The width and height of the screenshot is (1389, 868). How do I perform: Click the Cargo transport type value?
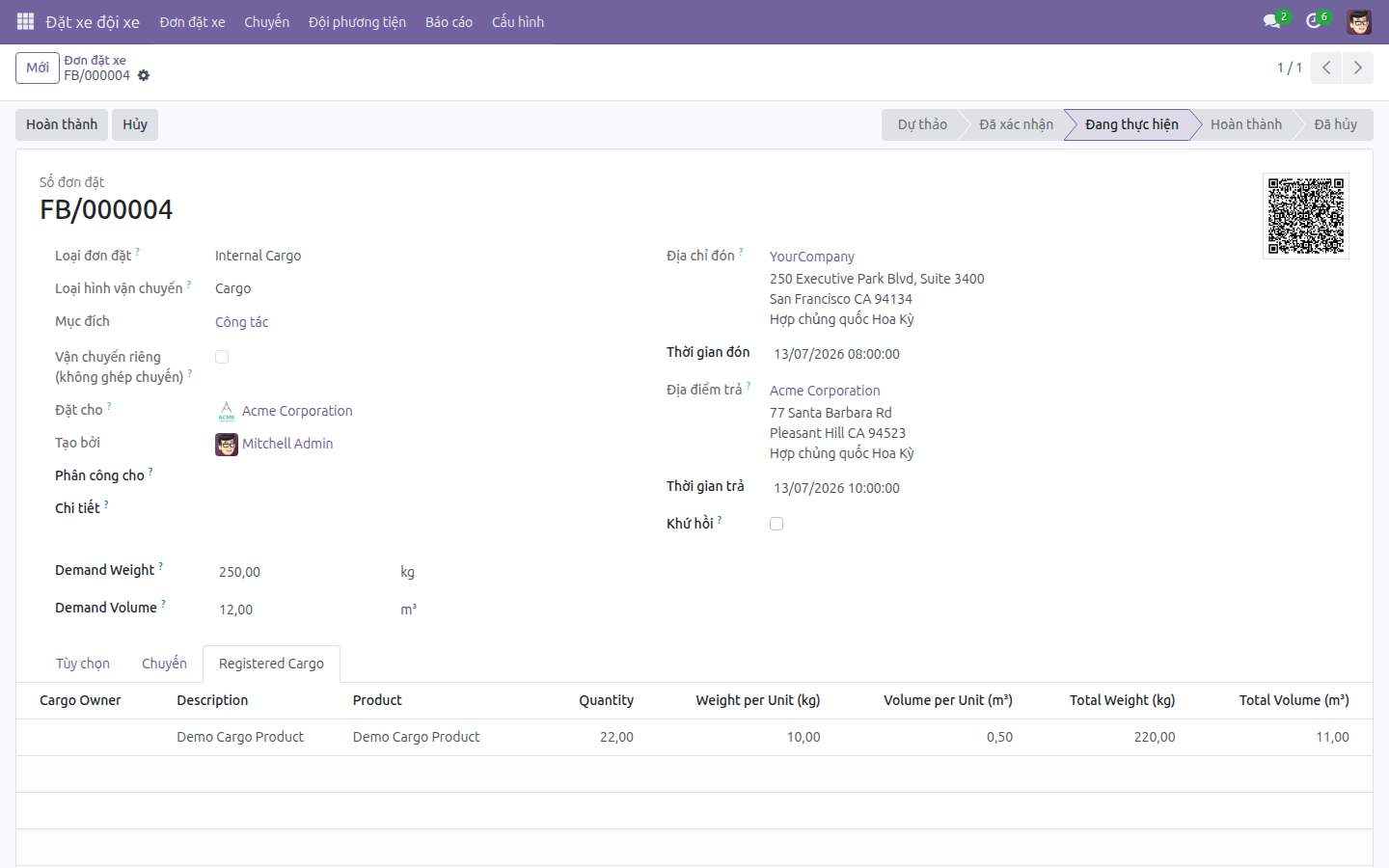(x=232, y=288)
